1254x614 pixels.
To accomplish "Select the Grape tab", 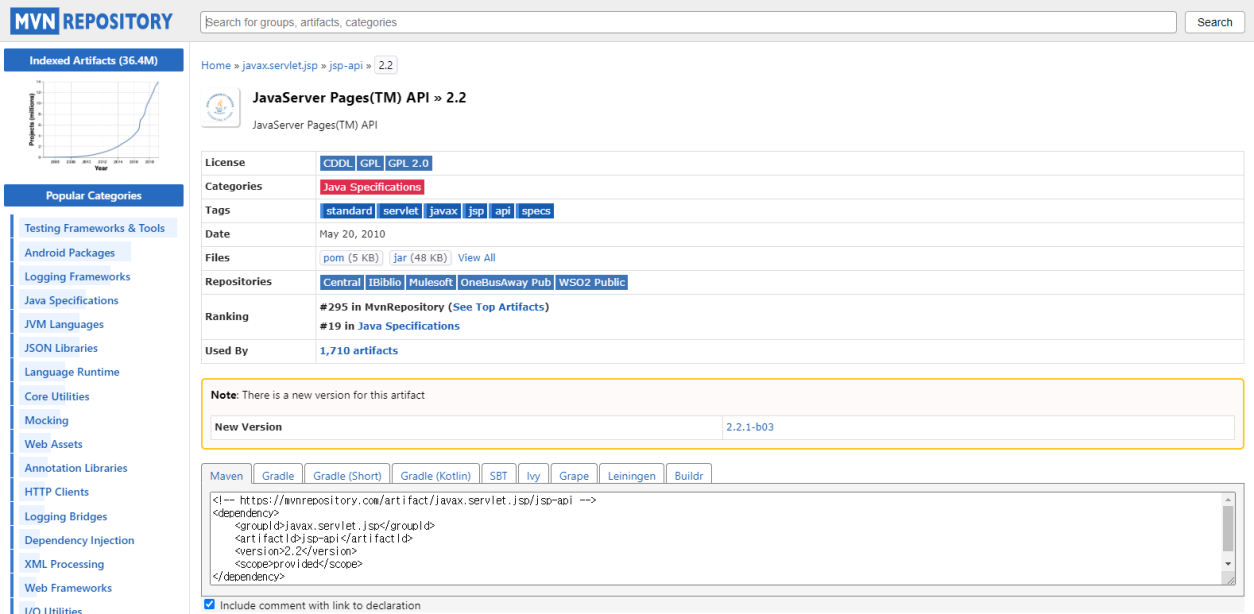I will (x=574, y=475).
